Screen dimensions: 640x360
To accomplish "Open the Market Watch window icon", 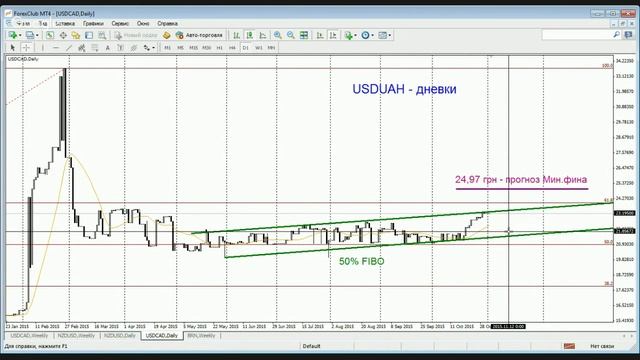I will (50, 36).
